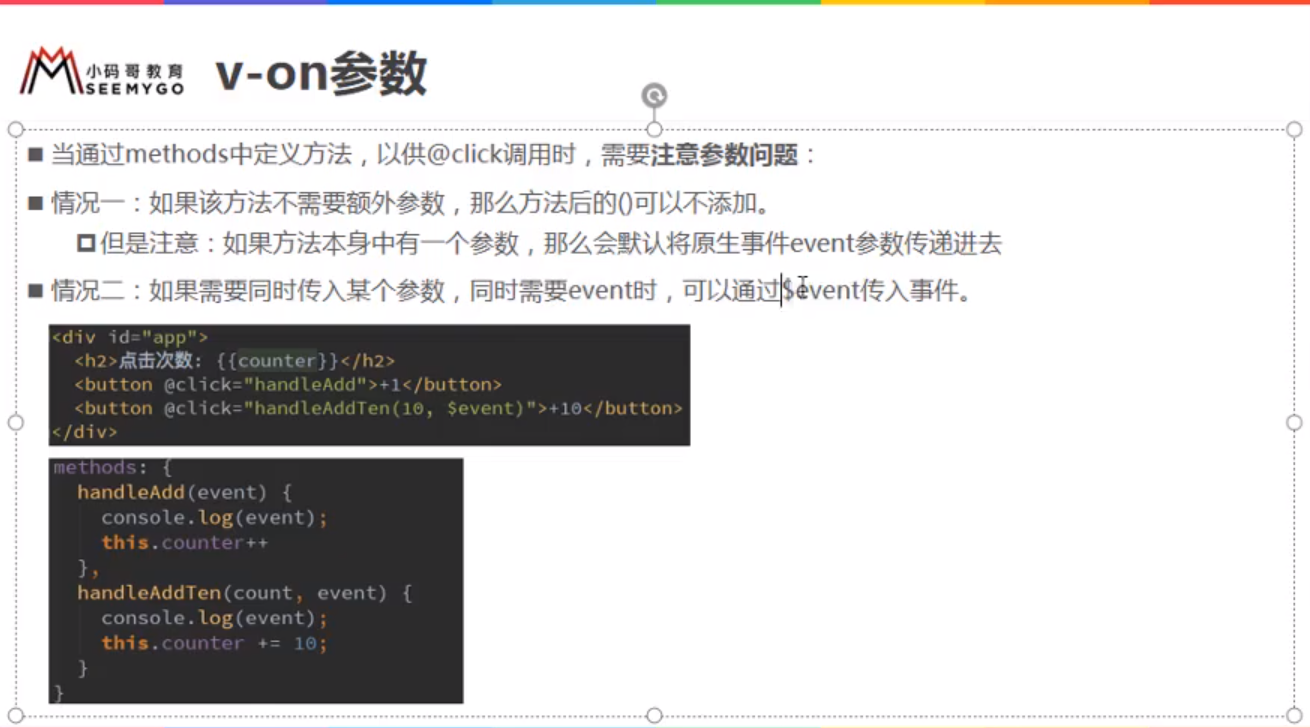Viewport: 1310px width, 728px height.
Task: Click the rotation handle above the text box
Action: pyautogui.click(x=654, y=95)
